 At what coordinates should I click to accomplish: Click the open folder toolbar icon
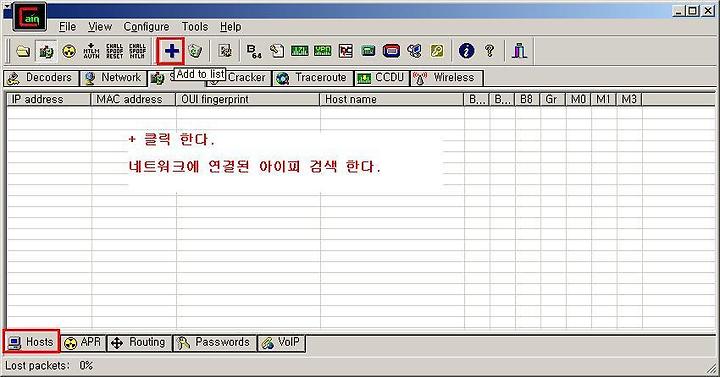pos(23,51)
